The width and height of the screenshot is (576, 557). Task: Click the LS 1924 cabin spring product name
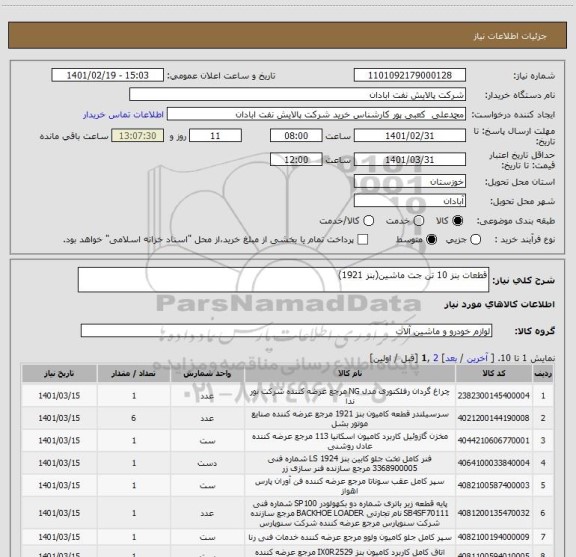click(350, 463)
